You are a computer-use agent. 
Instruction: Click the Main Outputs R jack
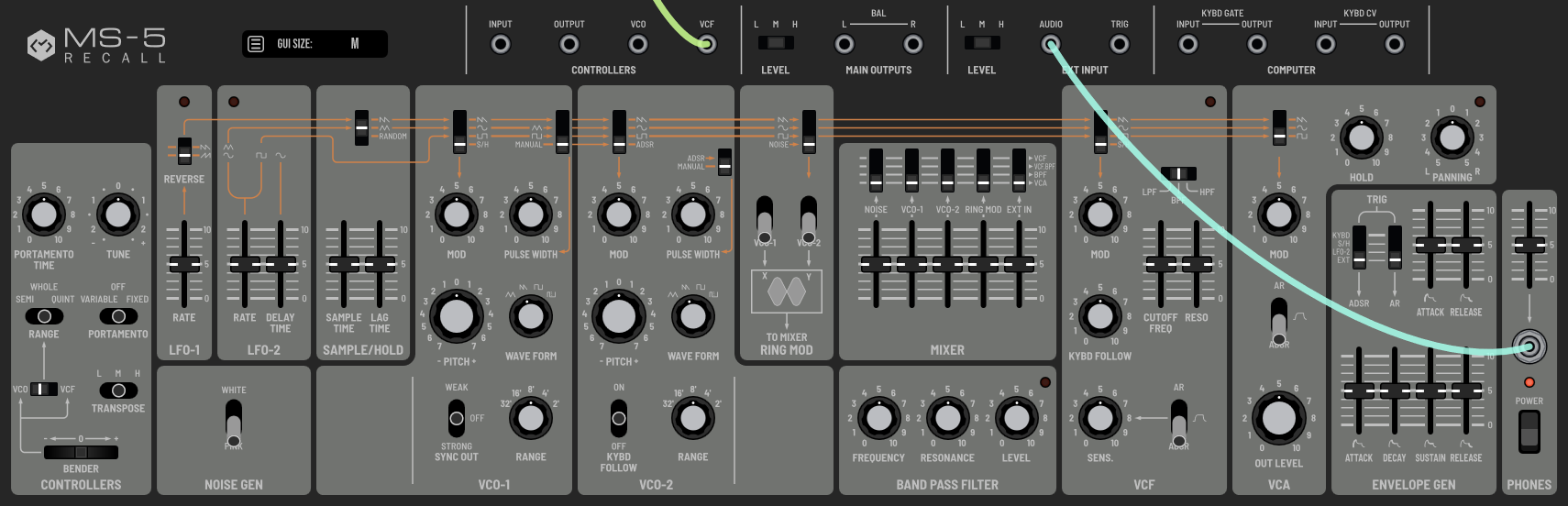coord(913,44)
